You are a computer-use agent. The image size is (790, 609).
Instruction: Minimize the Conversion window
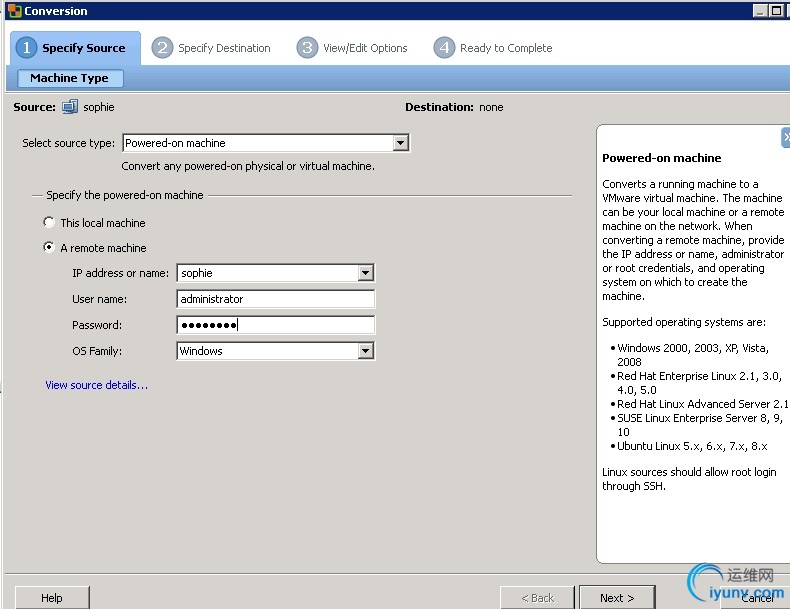(760, 11)
